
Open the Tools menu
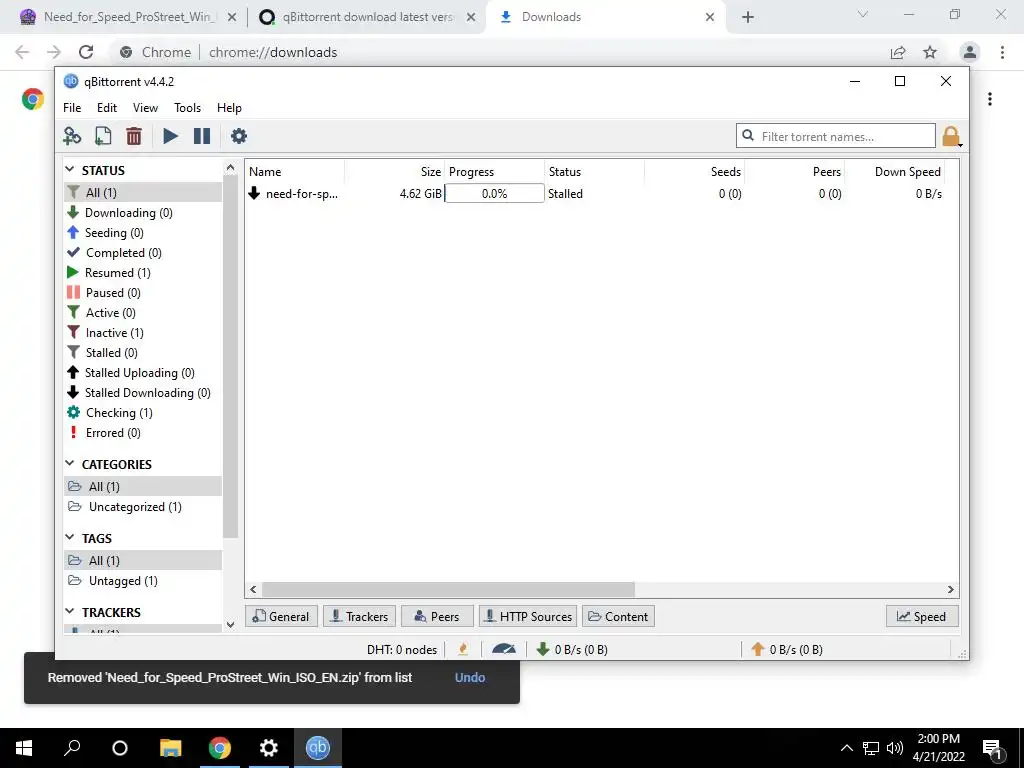click(x=187, y=108)
